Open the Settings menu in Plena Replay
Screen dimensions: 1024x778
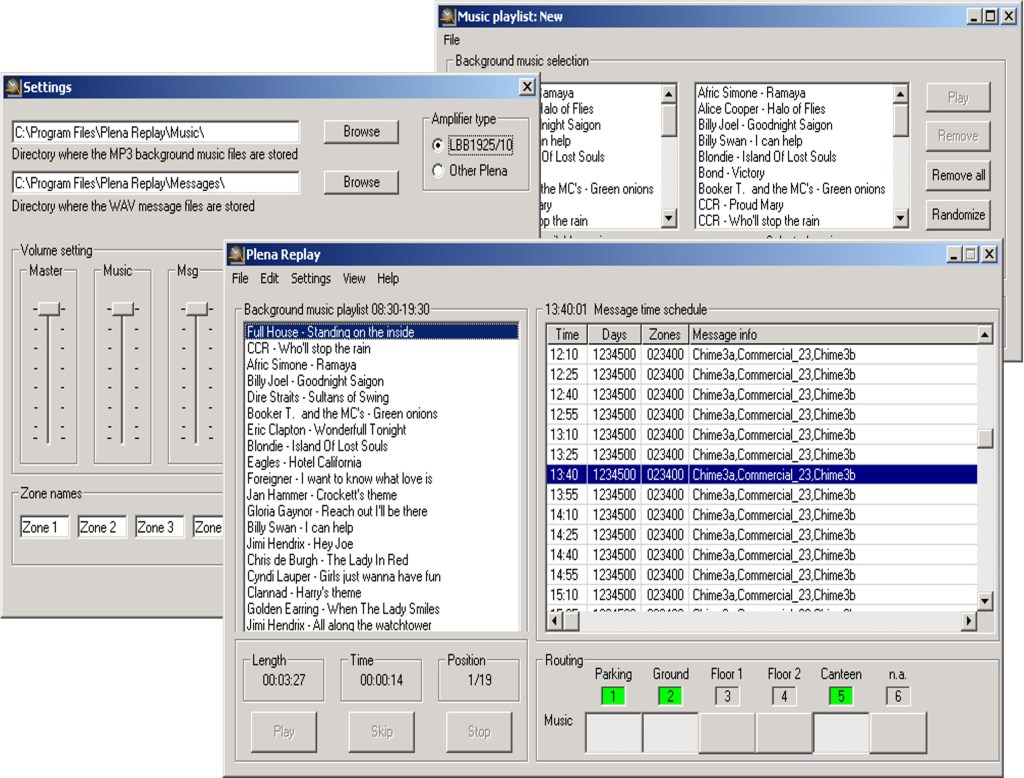[310, 279]
